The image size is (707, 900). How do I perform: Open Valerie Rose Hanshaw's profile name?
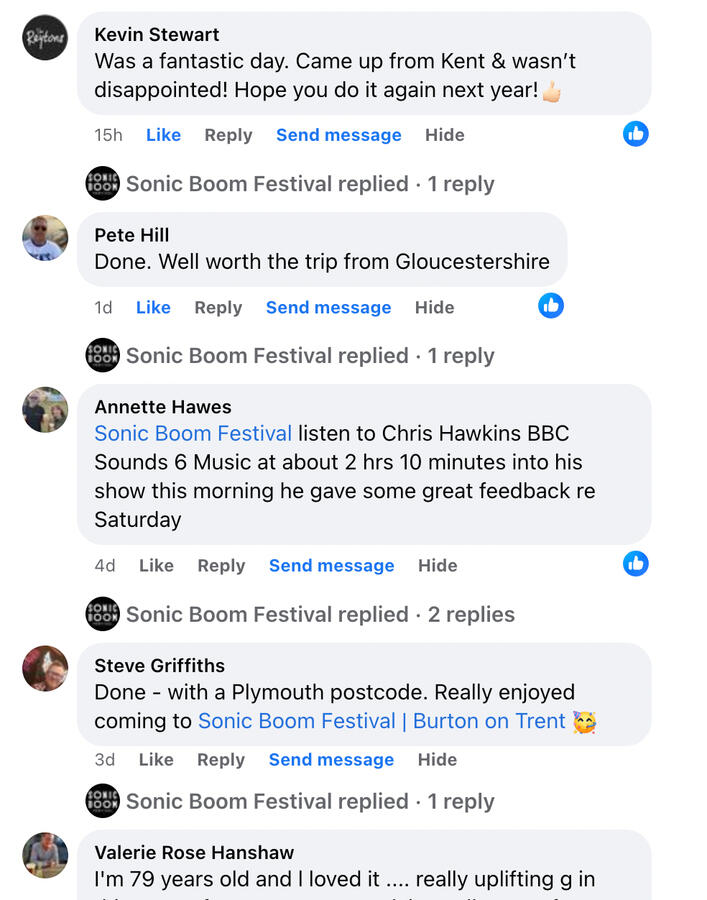pyautogui.click(x=194, y=852)
